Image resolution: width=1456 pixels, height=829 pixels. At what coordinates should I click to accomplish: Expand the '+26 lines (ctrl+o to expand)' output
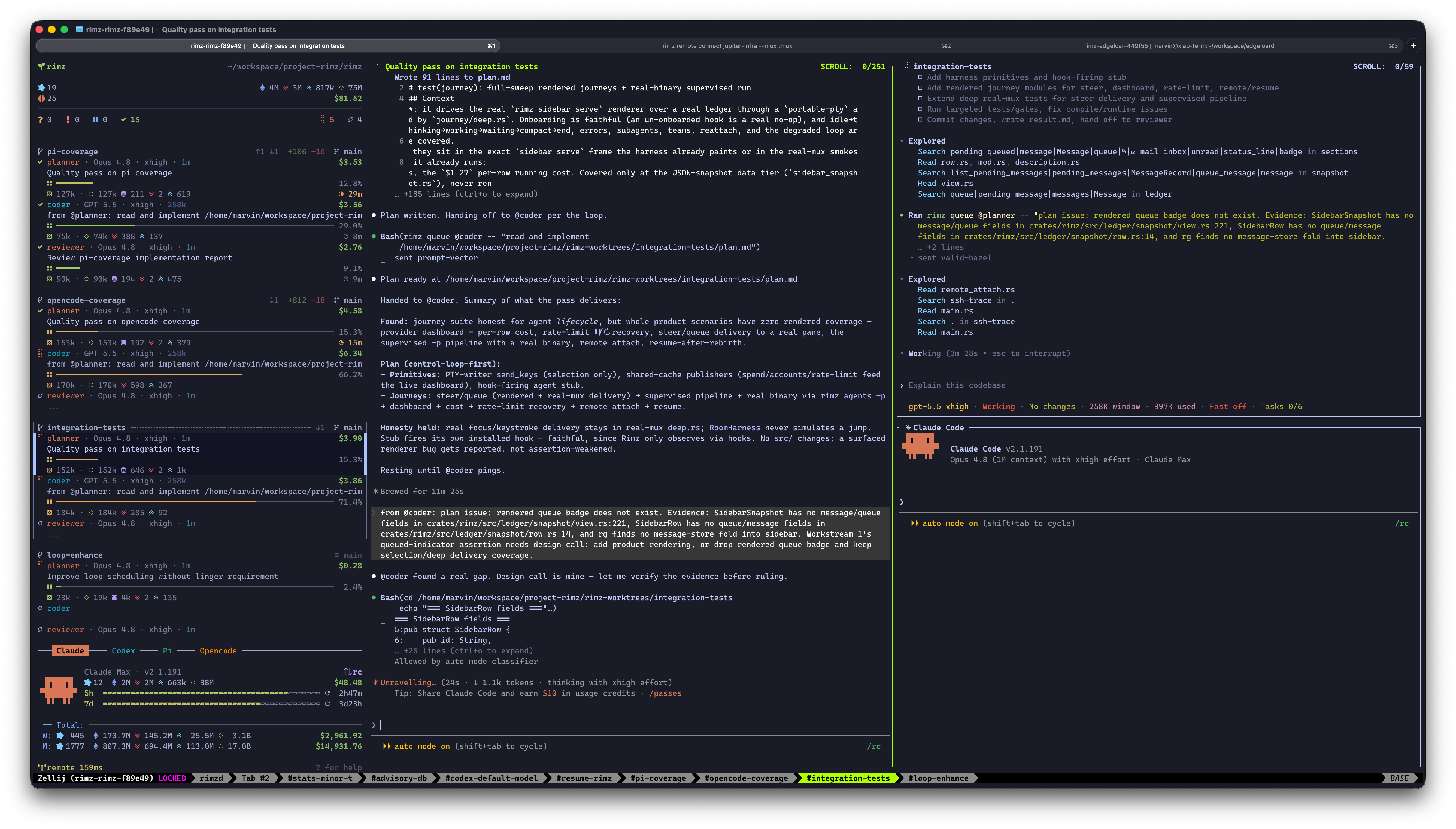click(463, 651)
